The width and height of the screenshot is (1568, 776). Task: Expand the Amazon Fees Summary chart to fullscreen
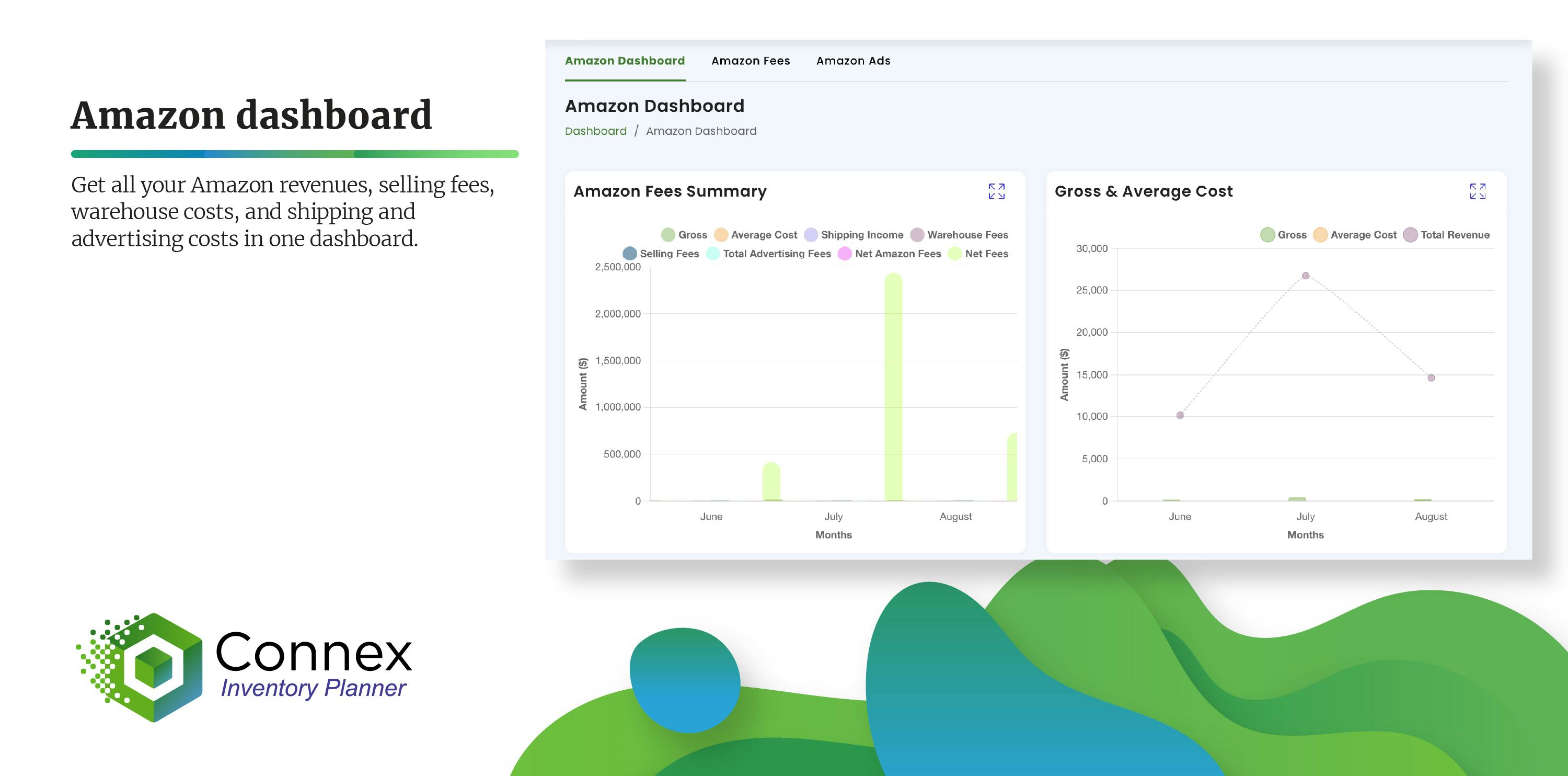(x=997, y=192)
